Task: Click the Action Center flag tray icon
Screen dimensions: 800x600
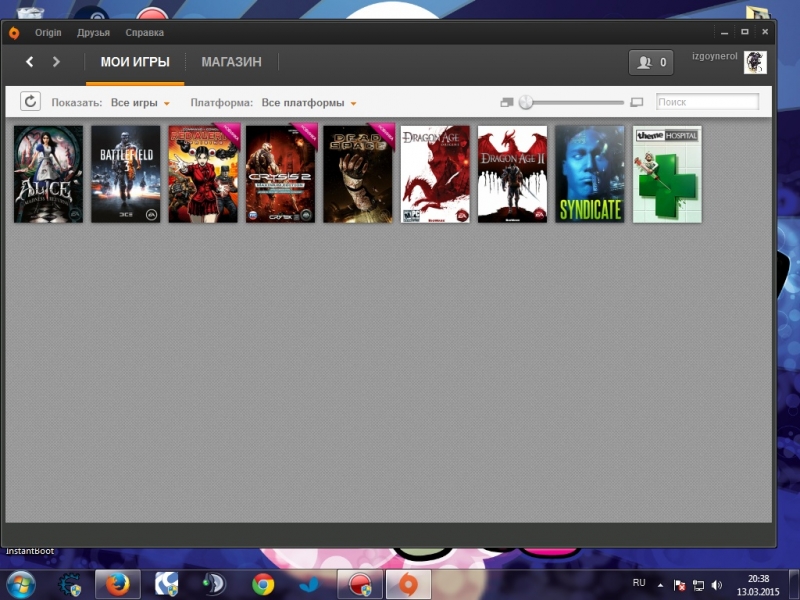Action: [x=679, y=585]
